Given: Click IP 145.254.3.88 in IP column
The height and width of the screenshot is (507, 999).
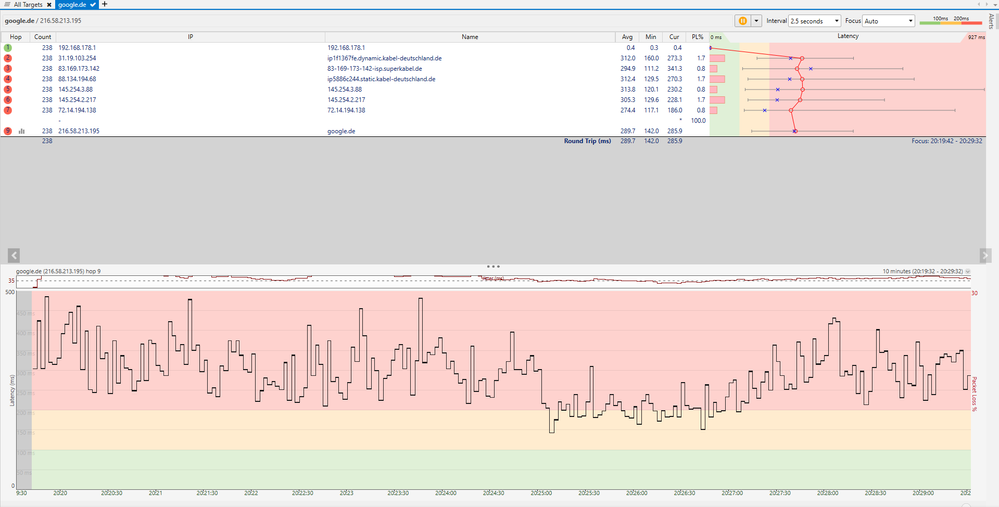Looking at the screenshot, I should 75,90.
